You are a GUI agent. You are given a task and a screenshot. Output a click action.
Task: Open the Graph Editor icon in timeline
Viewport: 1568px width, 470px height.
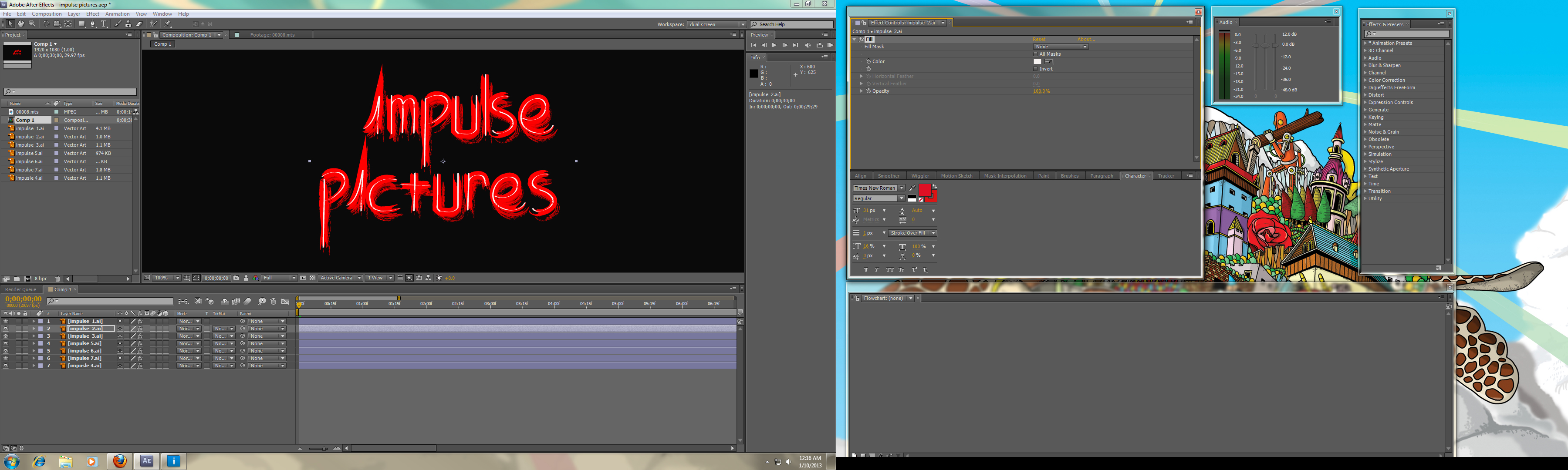tap(285, 302)
